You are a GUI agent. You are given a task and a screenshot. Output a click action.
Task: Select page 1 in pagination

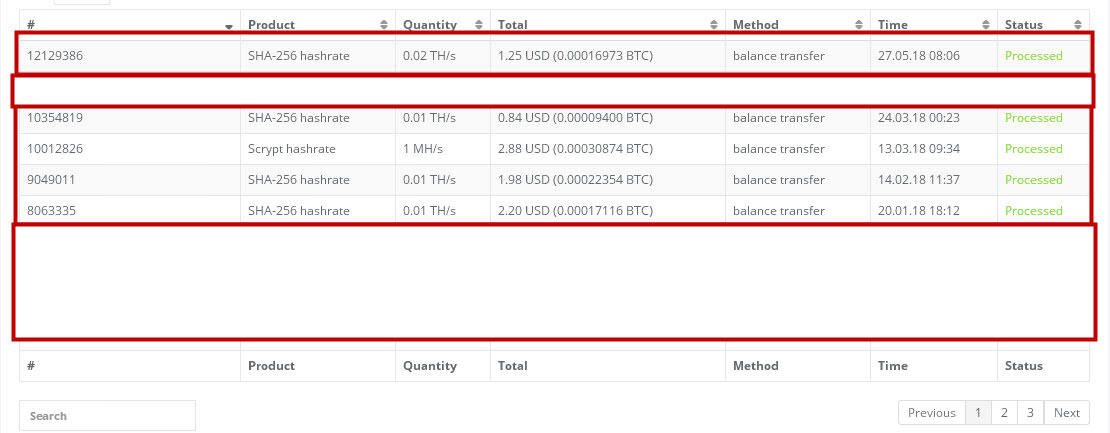[x=978, y=412]
